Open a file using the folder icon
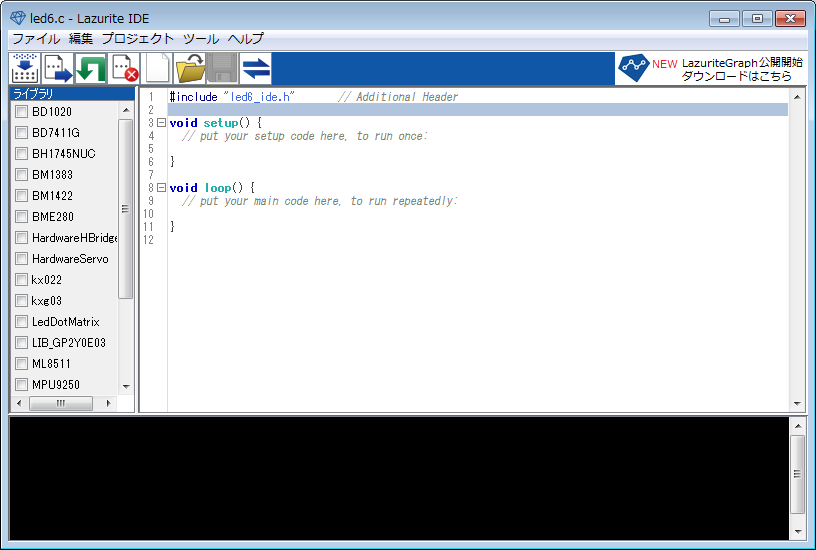 click(190, 68)
